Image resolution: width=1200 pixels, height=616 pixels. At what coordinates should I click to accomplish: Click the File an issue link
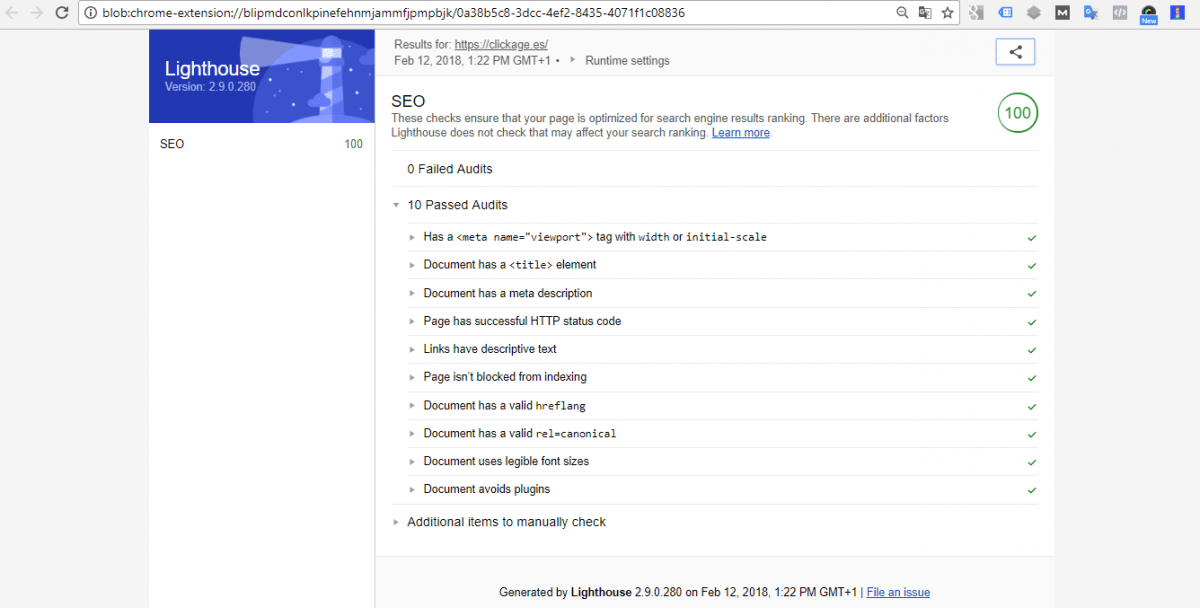pyautogui.click(x=898, y=592)
